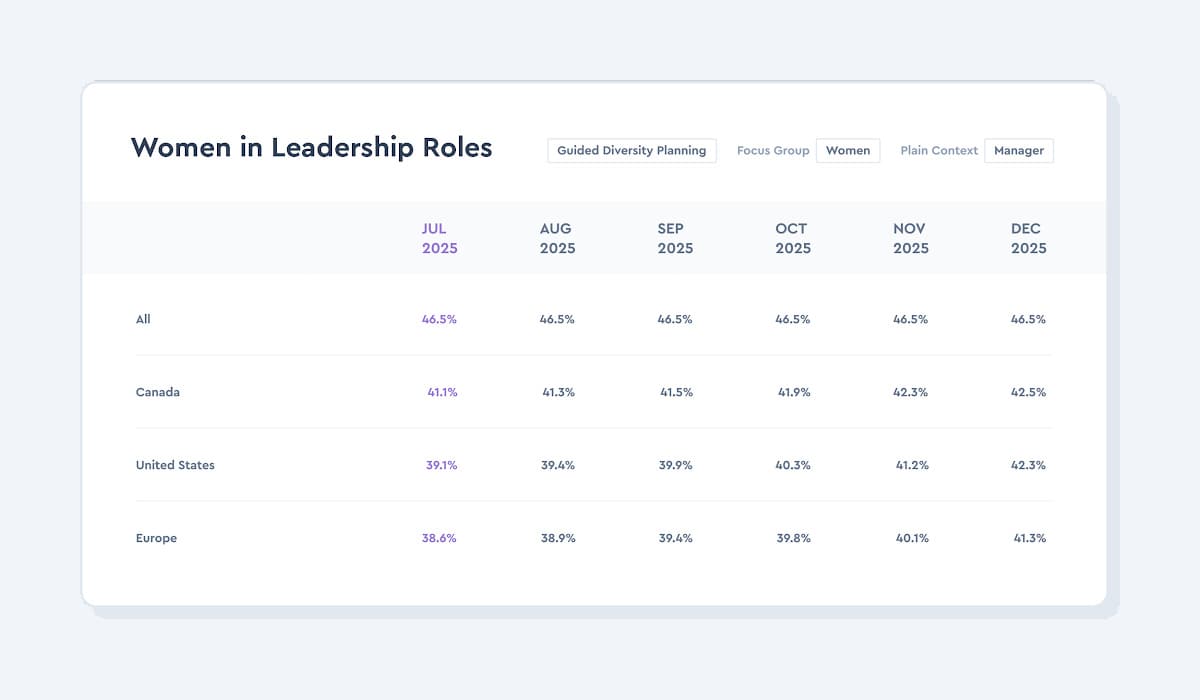Select the DEC 2025 column header
This screenshot has width=1200, height=700.
pos(1029,238)
